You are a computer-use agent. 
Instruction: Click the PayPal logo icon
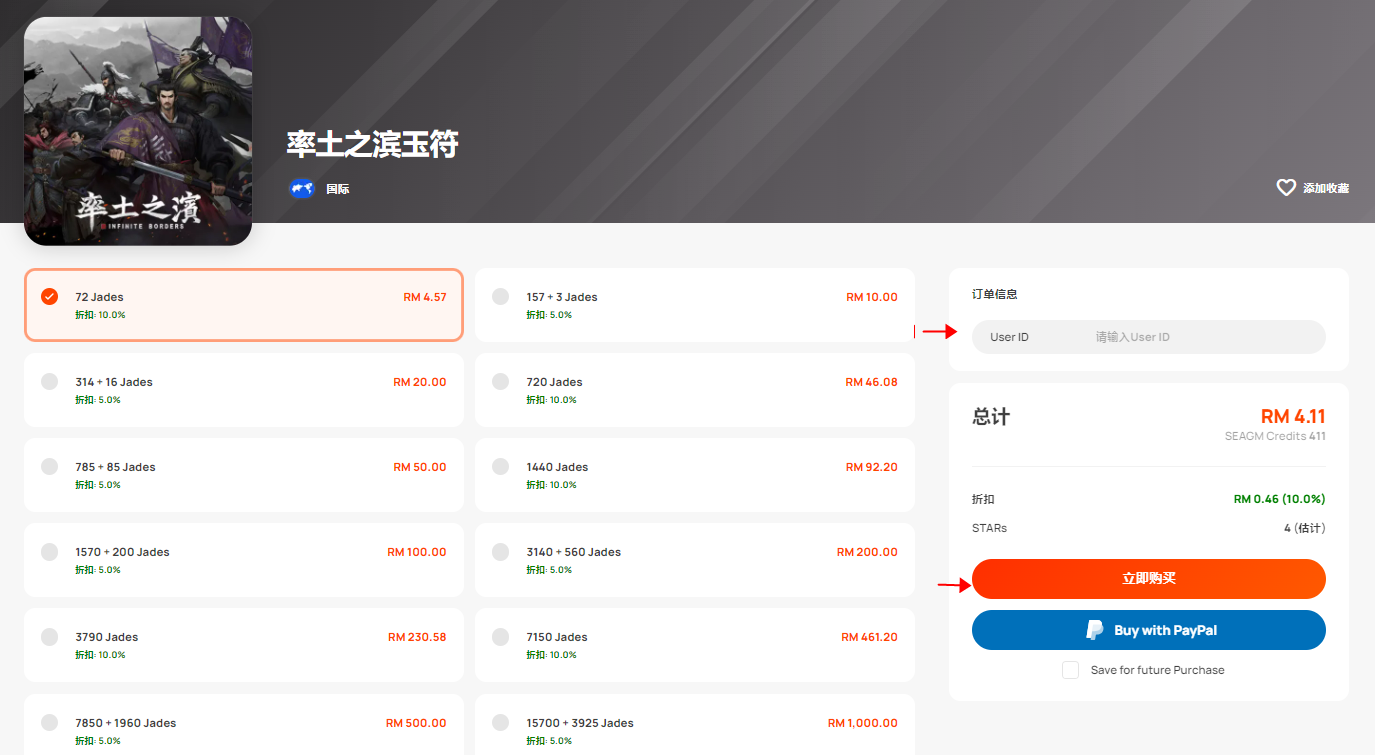point(1095,630)
